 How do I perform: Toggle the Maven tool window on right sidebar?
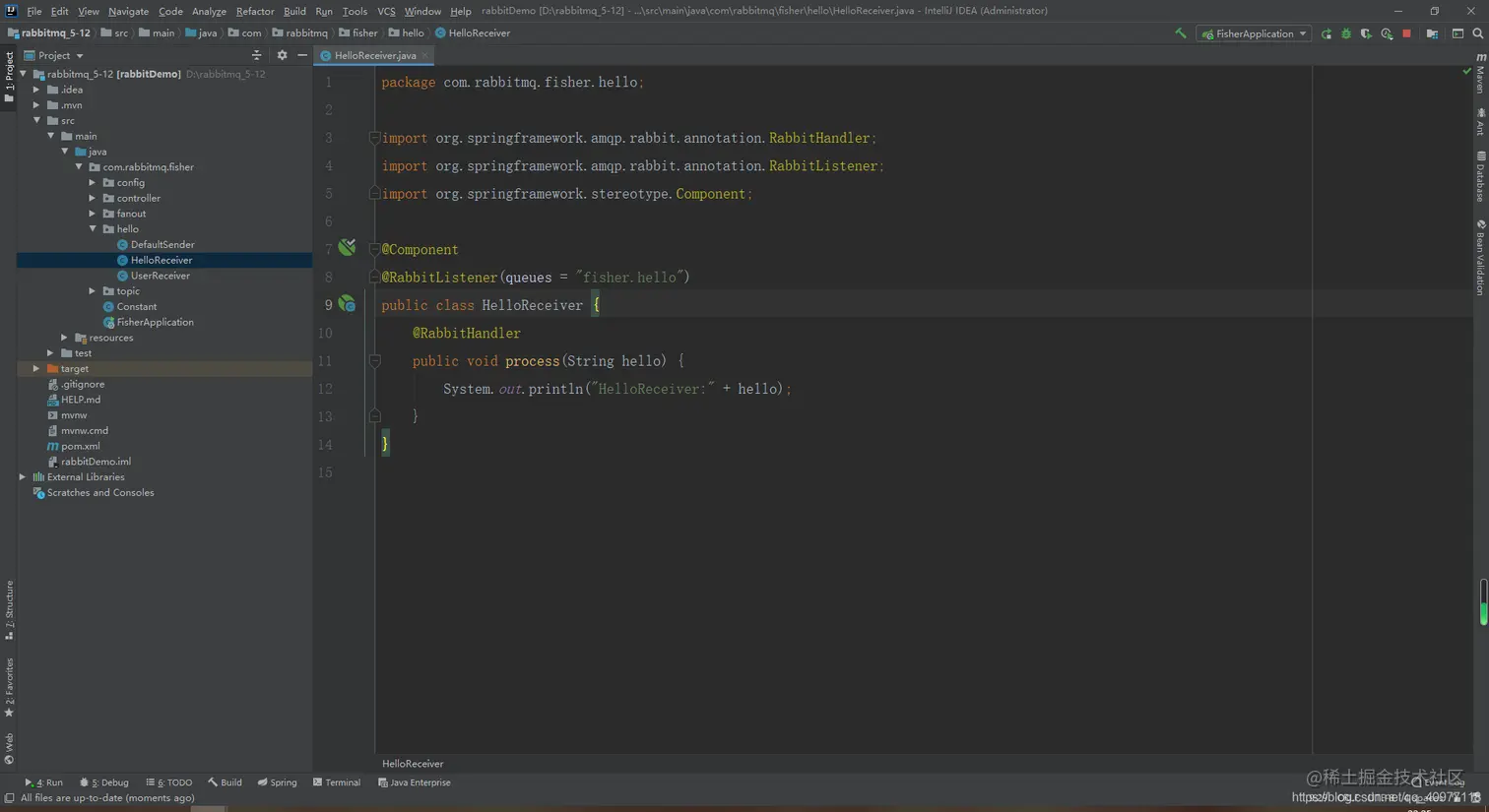point(1480,74)
